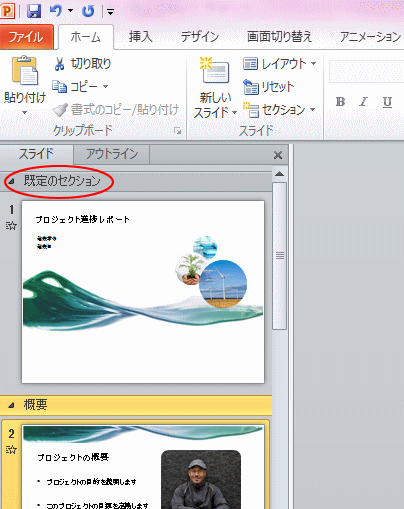Collapse the 概要 section triangle

click(11, 406)
